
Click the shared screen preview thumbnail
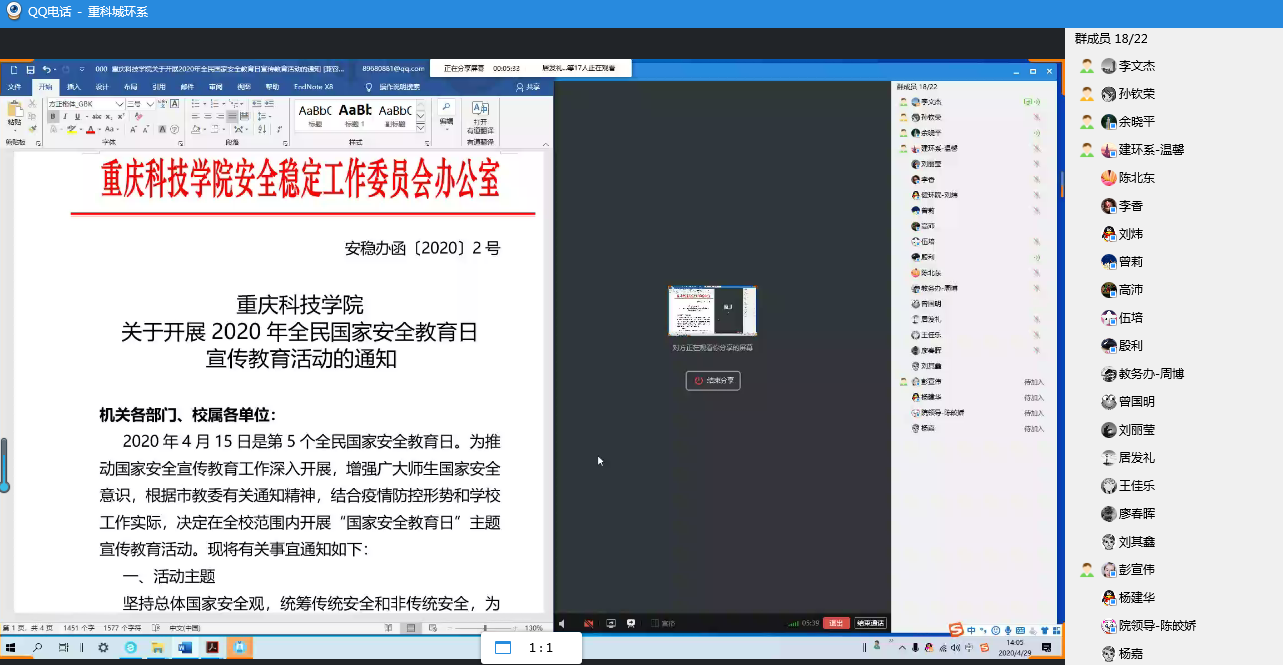point(713,311)
